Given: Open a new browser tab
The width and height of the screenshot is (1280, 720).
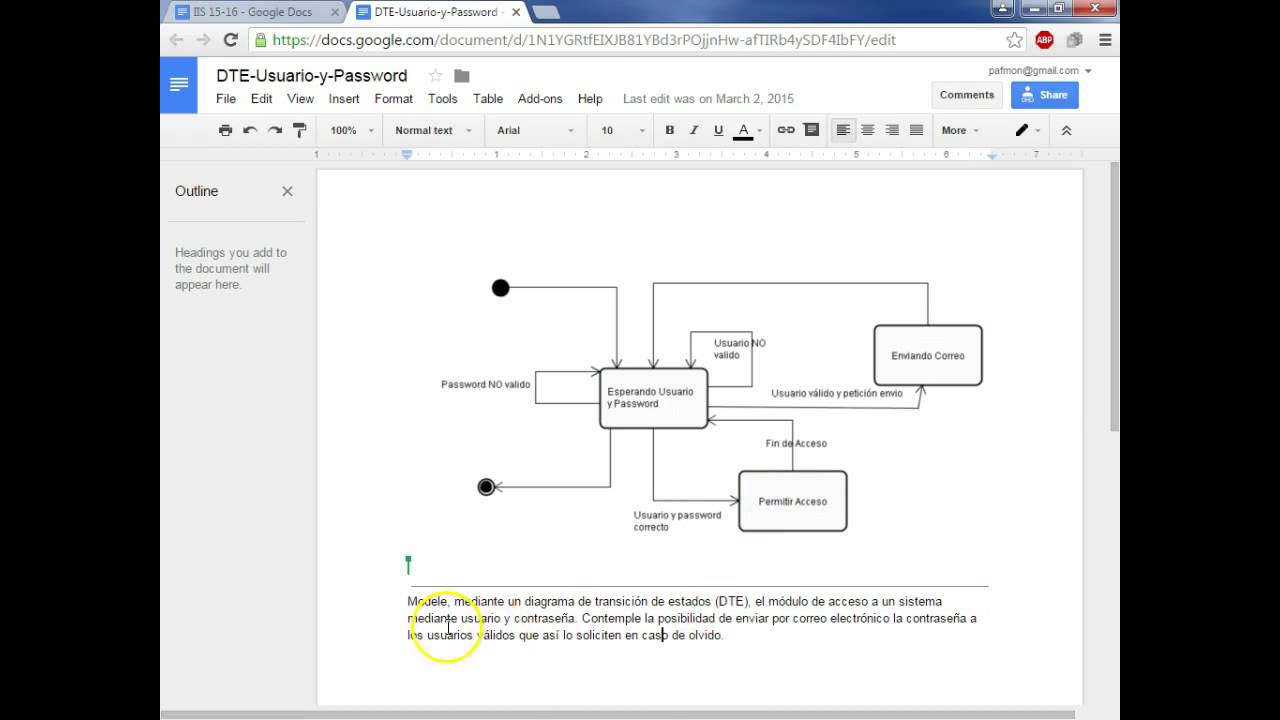Looking at the screenshot, I should tap(545, 12).
